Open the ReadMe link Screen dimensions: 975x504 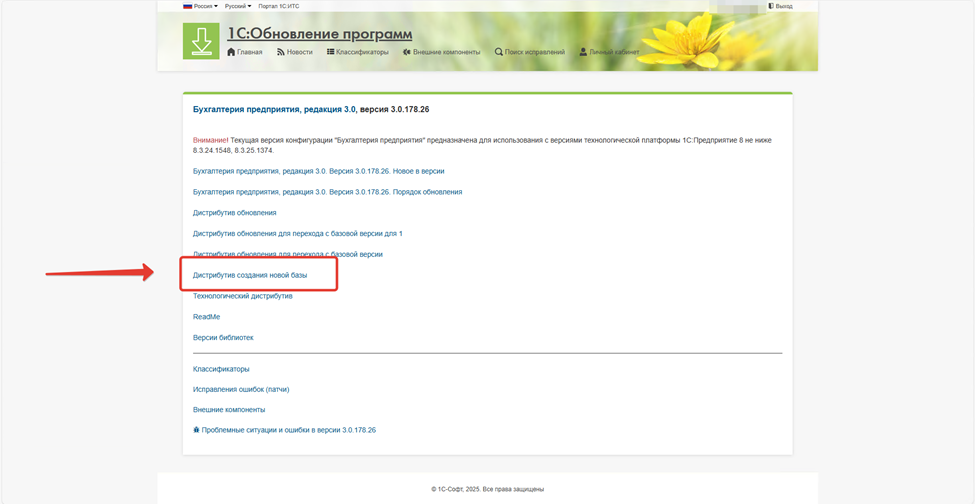(206, 317)
